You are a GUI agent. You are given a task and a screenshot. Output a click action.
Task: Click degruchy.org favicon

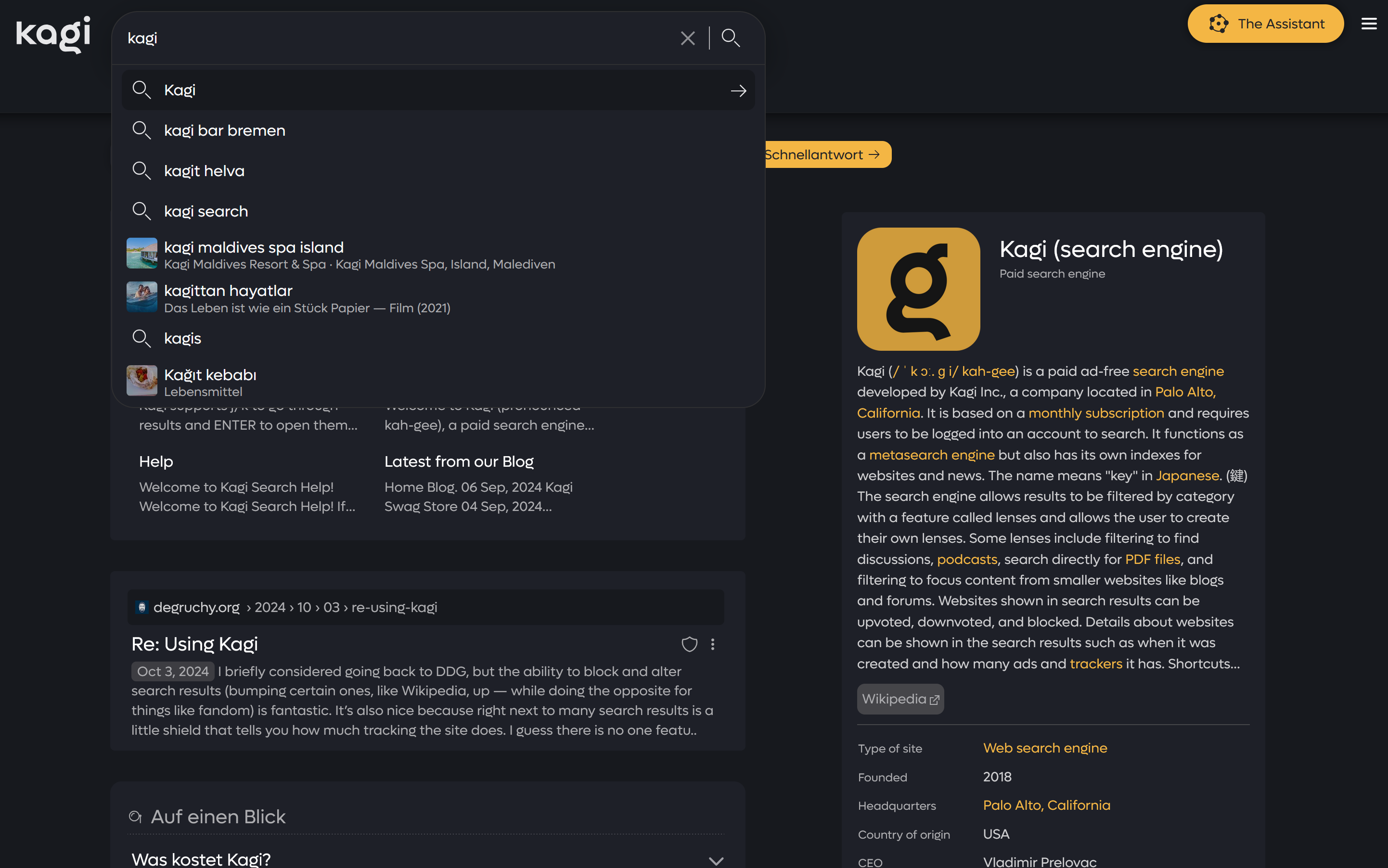pos(142,607)
